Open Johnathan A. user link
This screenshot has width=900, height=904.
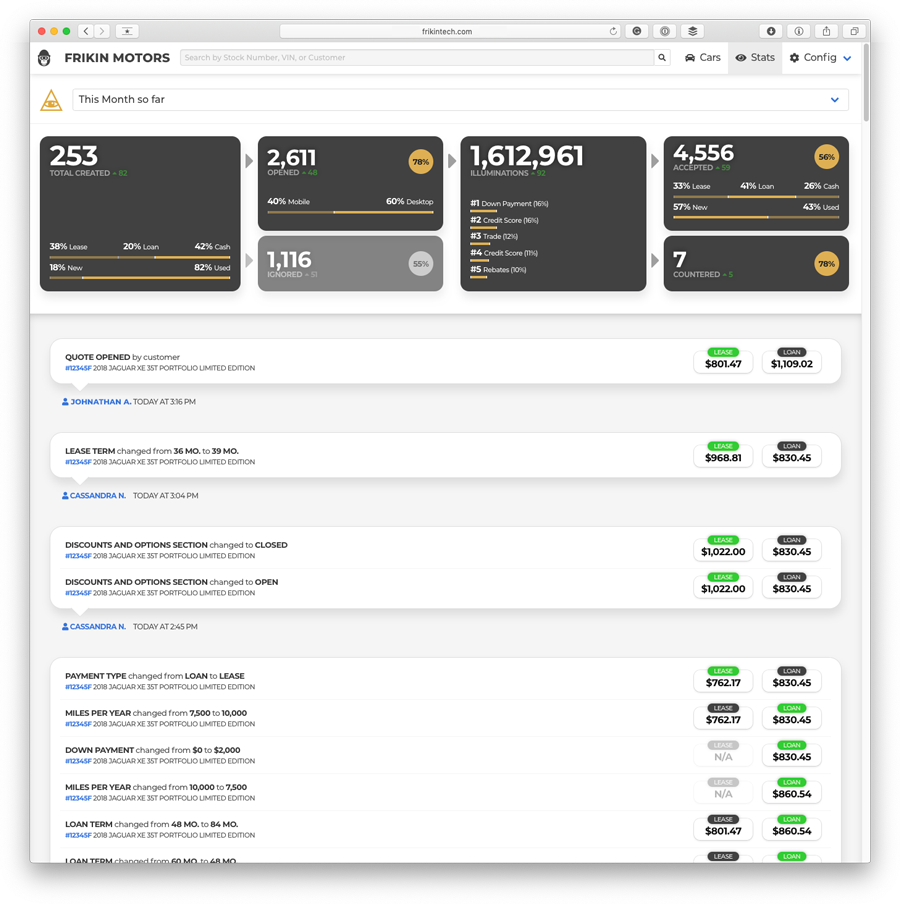tap(96, 402)
